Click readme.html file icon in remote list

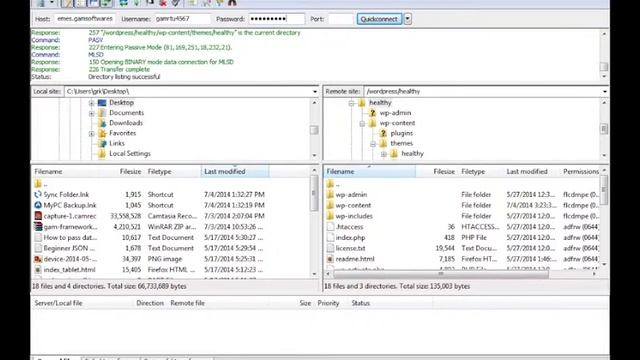coord(330,259)
